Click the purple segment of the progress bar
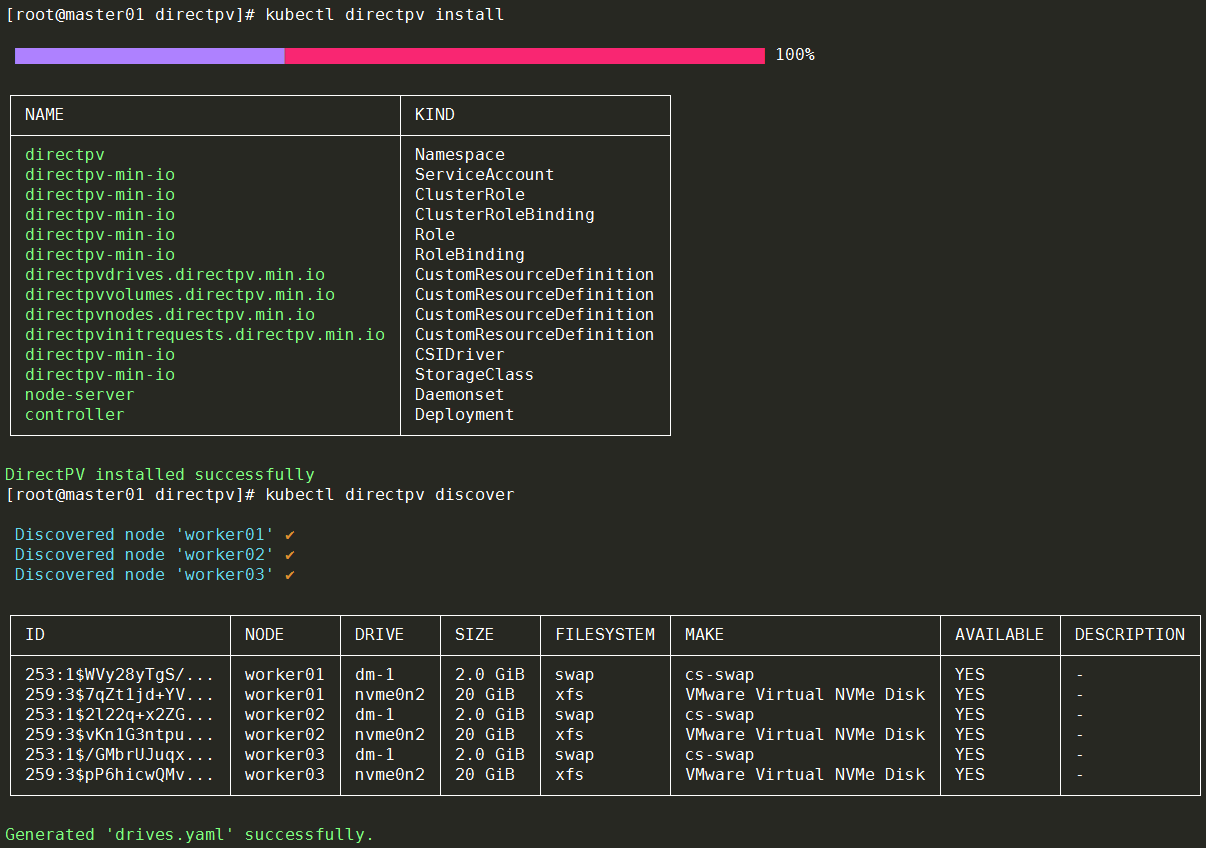The width and height of the screenshot is (1206, 848). pos(150,55)
